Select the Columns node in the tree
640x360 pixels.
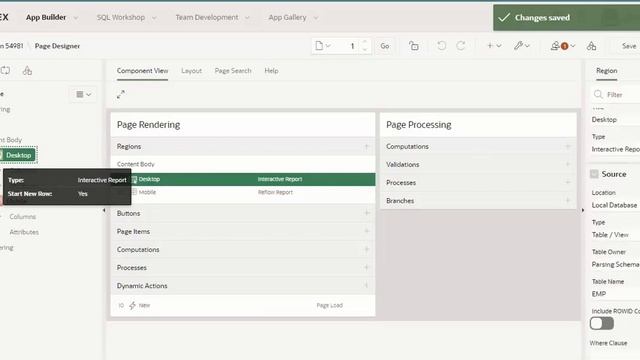pos(23,216)
